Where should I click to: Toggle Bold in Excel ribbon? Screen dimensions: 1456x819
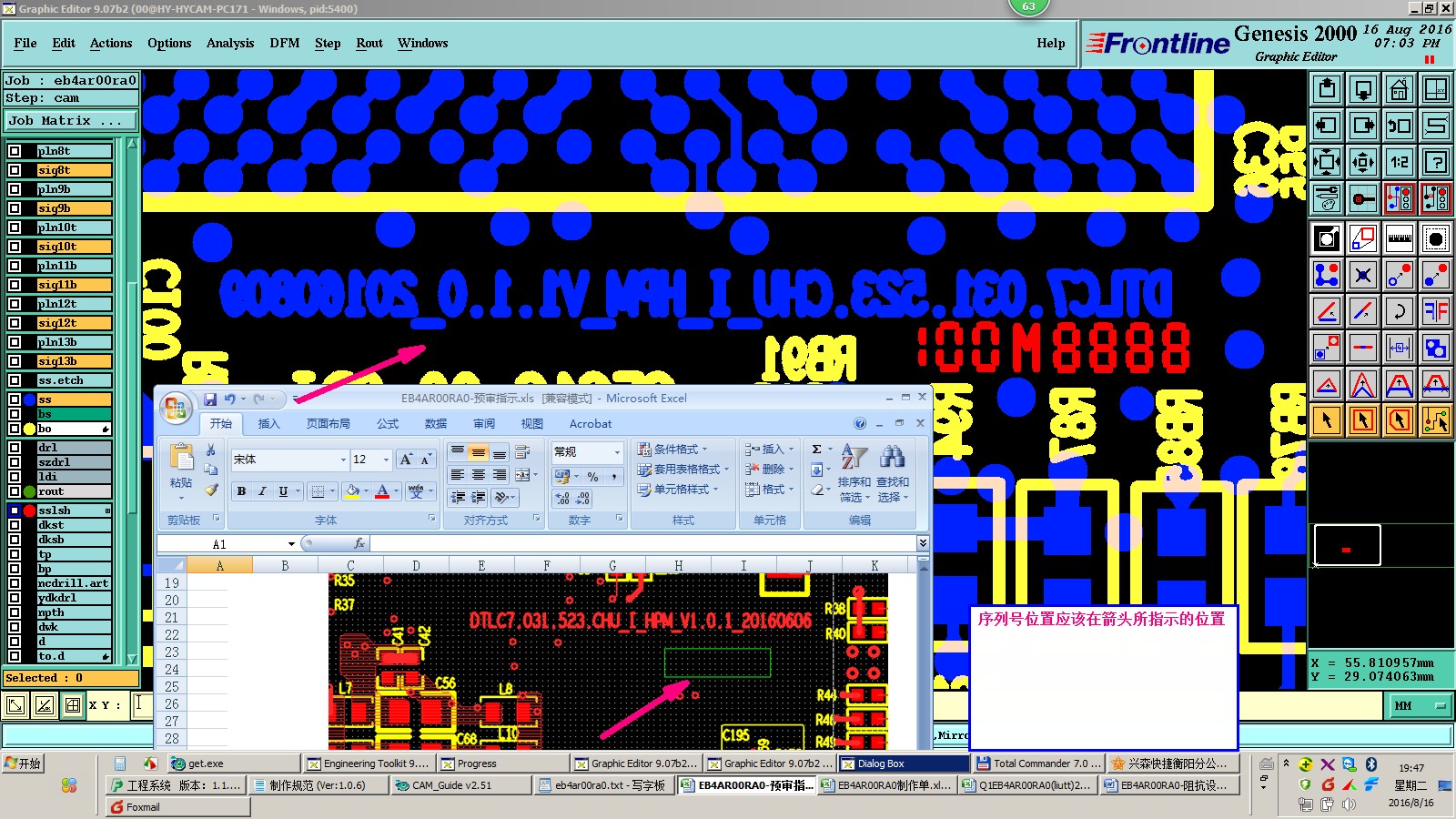(241, 491)
